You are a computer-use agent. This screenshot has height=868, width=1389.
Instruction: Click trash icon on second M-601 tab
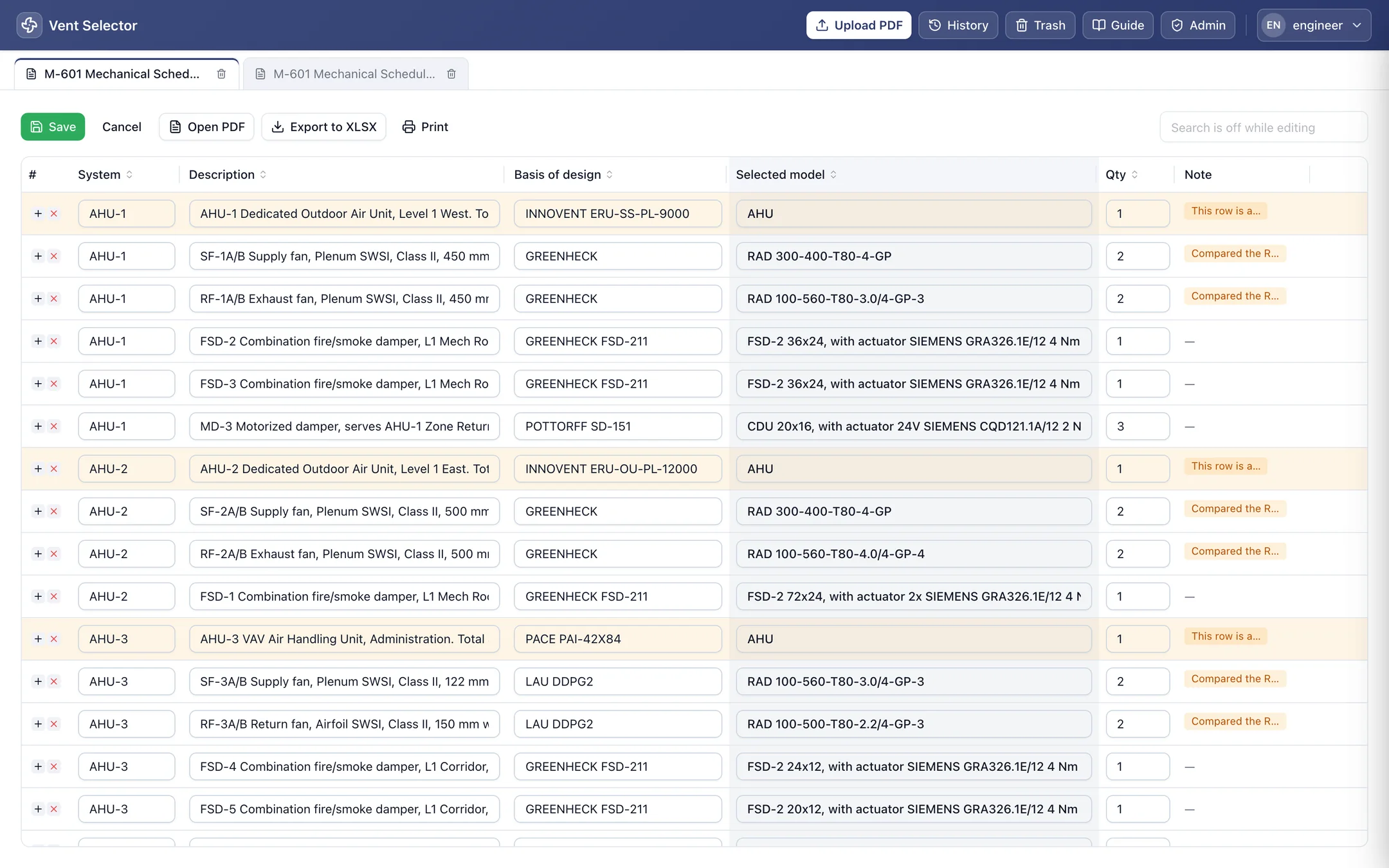coord(451,74)
